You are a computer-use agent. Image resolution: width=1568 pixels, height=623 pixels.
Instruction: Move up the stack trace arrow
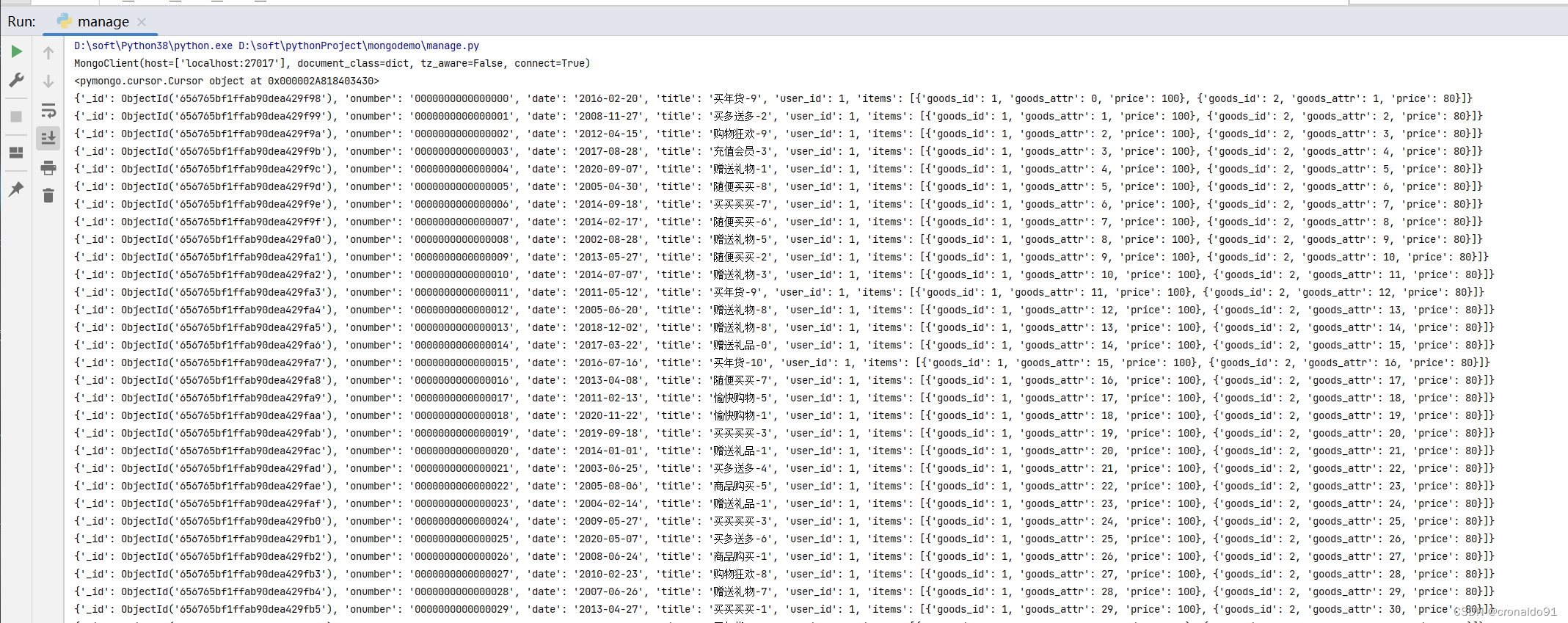point(48,53)
